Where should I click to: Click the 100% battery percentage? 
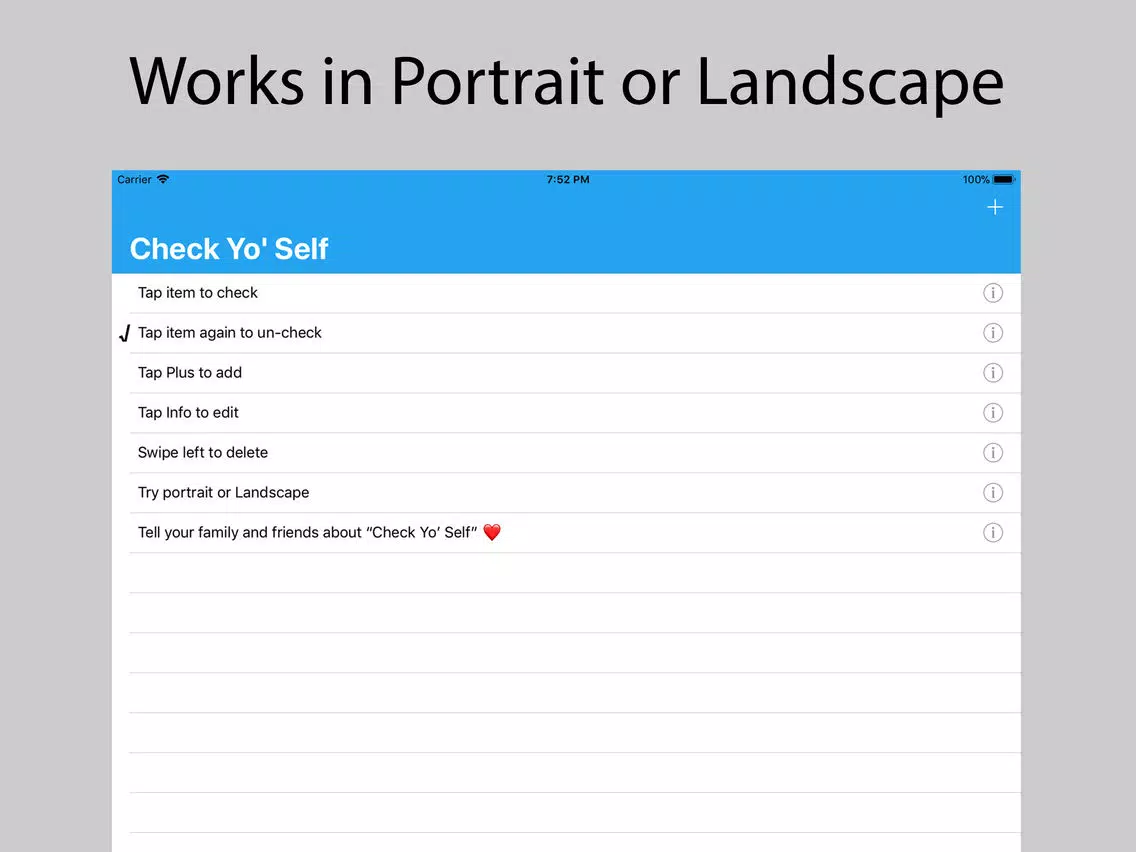point(976,179)
